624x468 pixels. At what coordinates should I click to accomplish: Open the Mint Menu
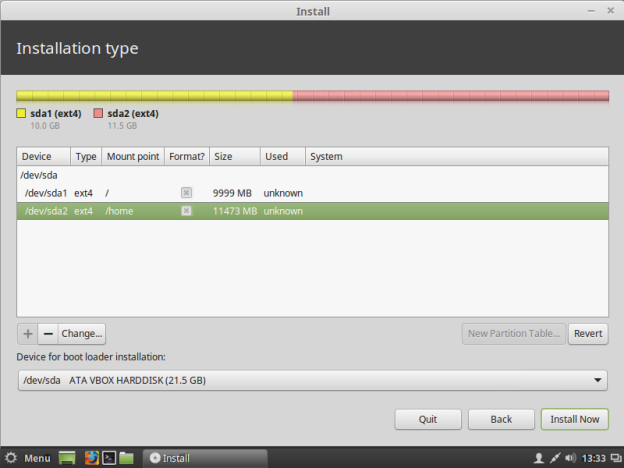27,458
